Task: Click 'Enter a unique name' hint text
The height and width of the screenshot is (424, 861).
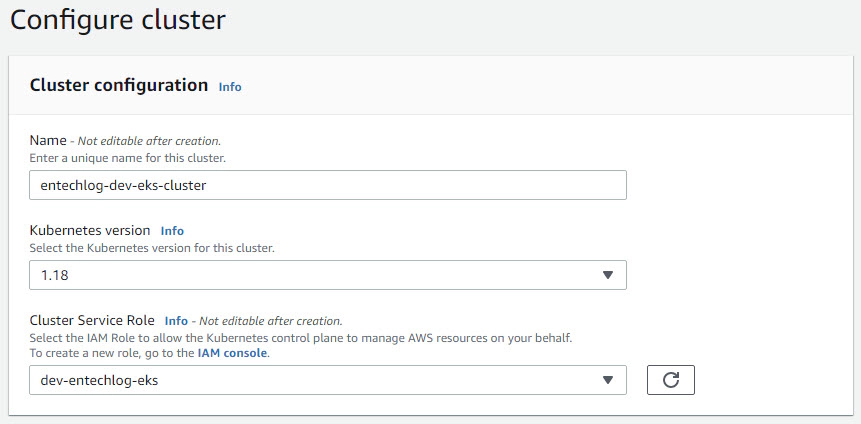Action: point(127,158)
